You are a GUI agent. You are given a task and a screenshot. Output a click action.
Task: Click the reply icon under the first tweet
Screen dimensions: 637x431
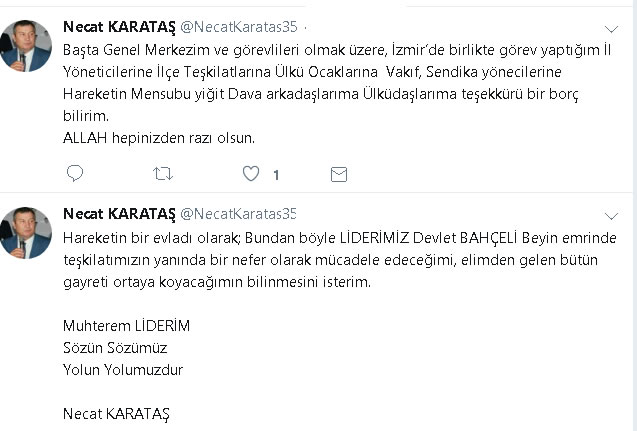[75, 174]
